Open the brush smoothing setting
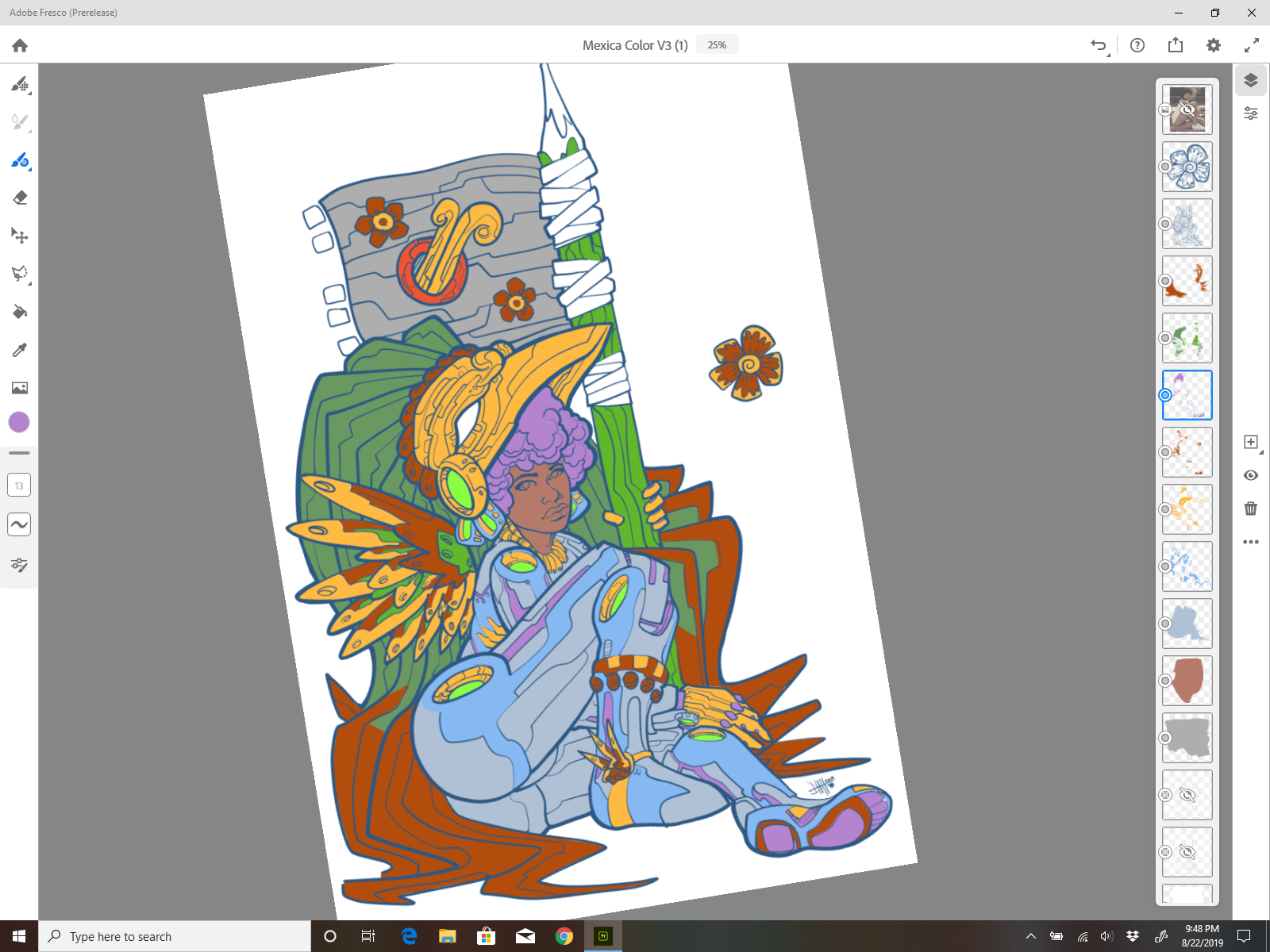Screen dimensions: 1270x952 pos(19,524)
